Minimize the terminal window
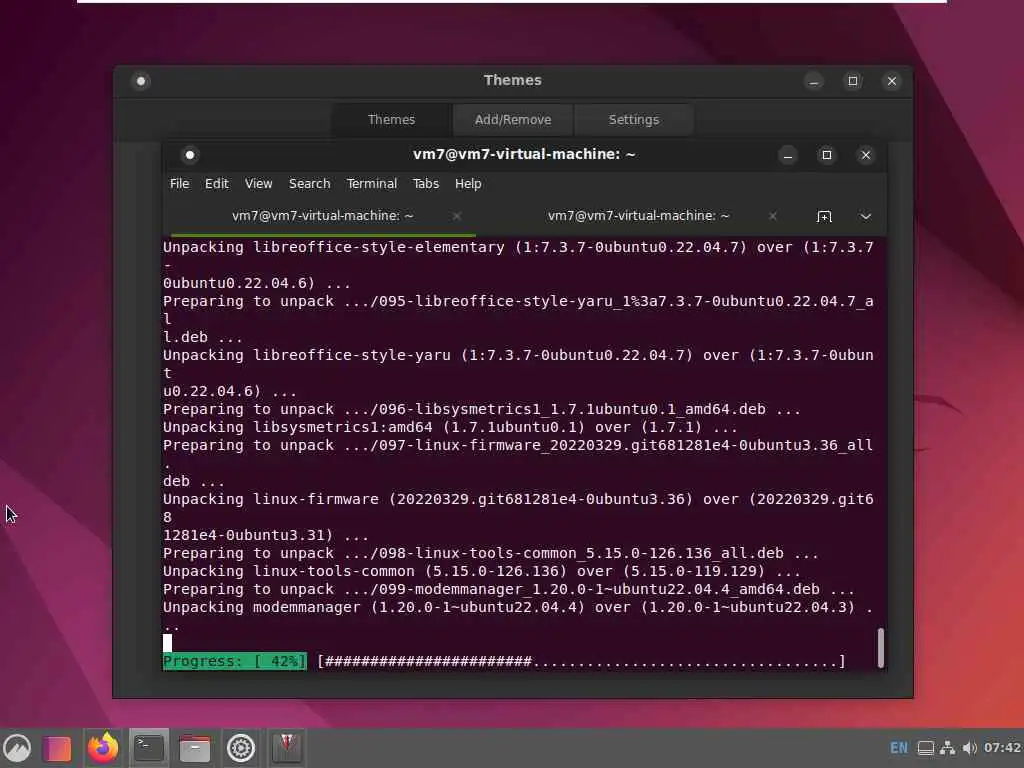 [788, 155]
